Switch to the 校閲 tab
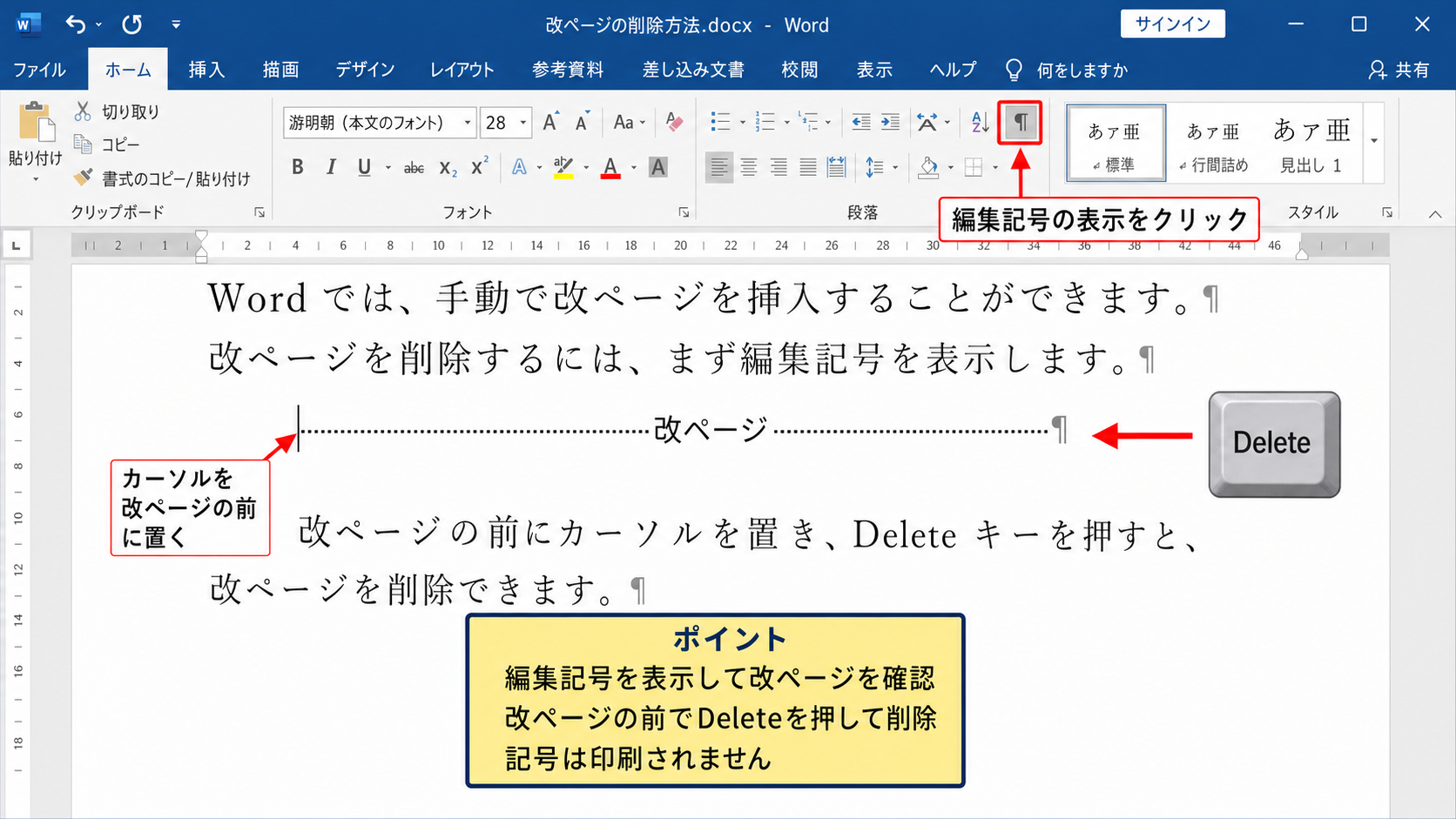This screenshot has width=1456, height=819. 799,70
